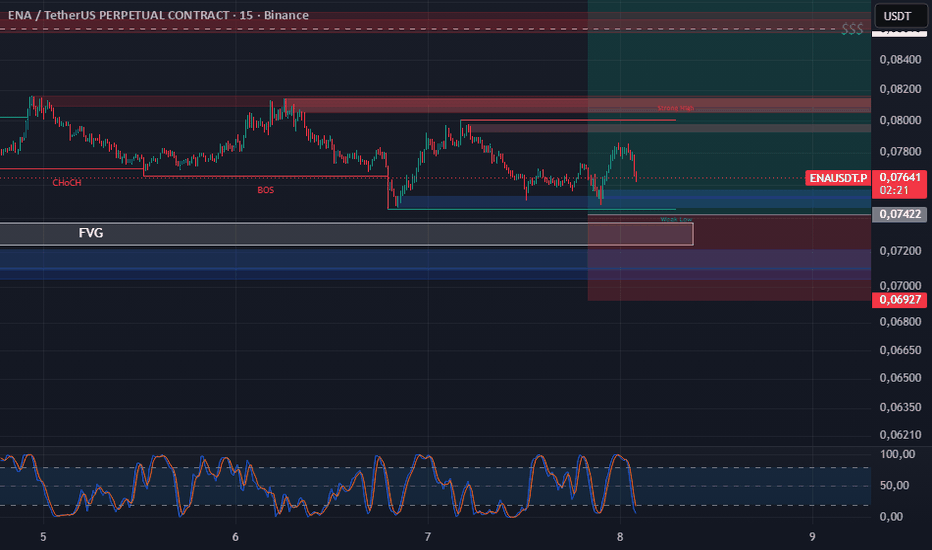Click the 0,07422 entry price label

[x=899, y=214]
